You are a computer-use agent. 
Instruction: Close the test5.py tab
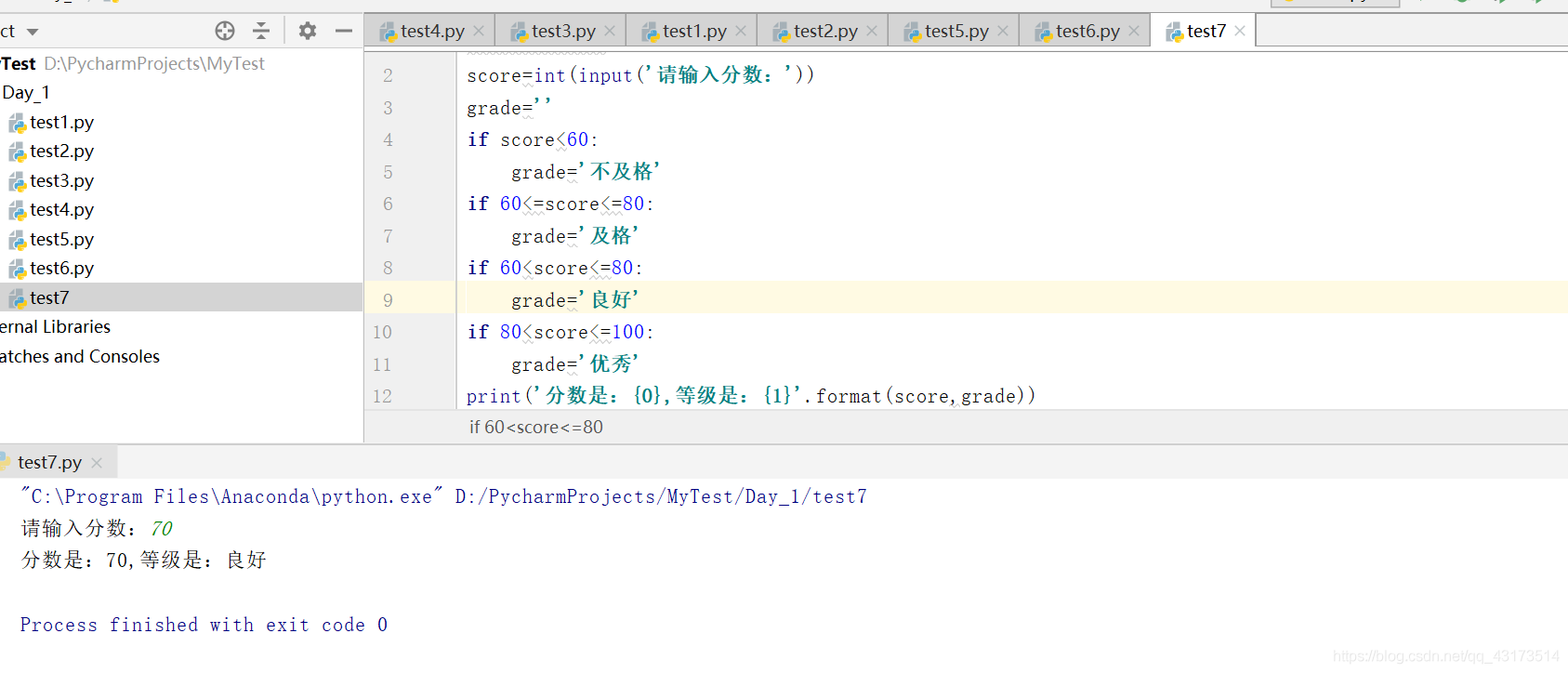tap(1003, 31)
